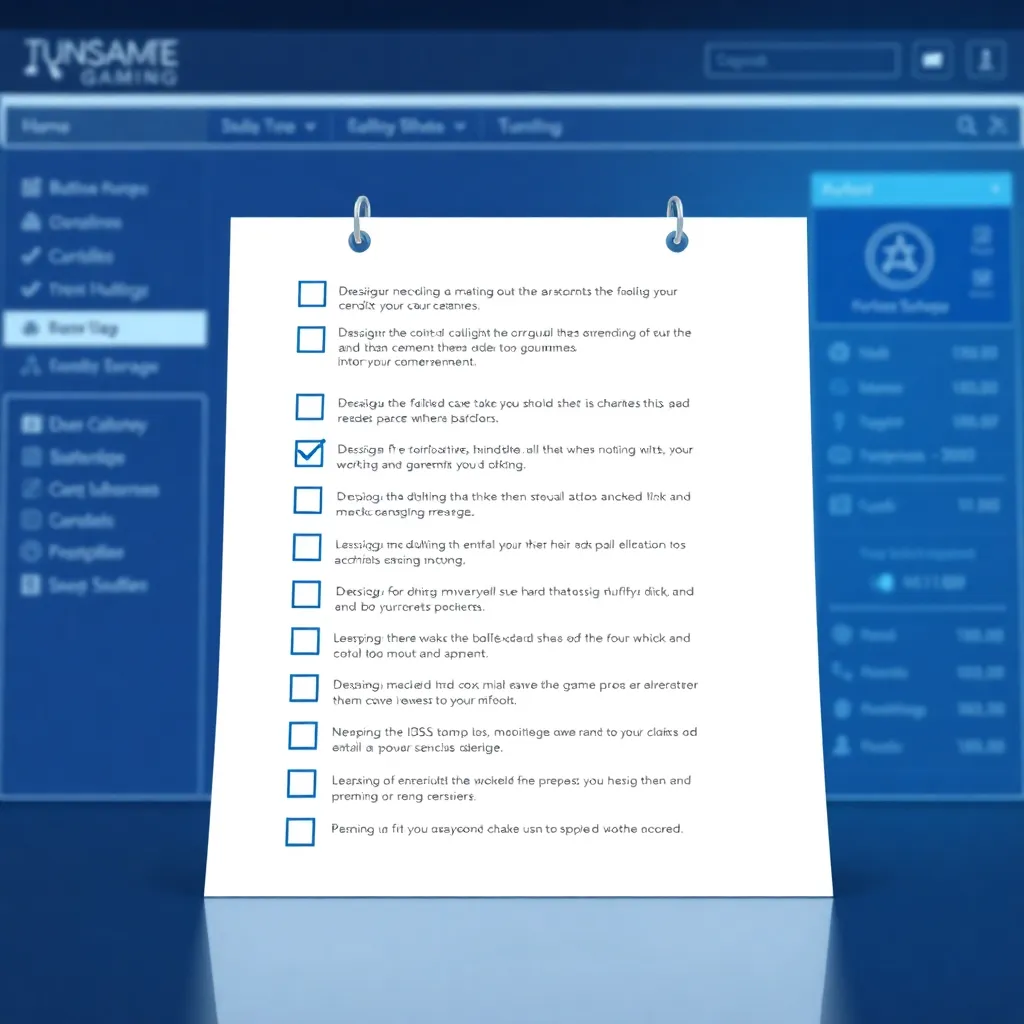Click the mail icon beside the search field

tap(932, 60)
